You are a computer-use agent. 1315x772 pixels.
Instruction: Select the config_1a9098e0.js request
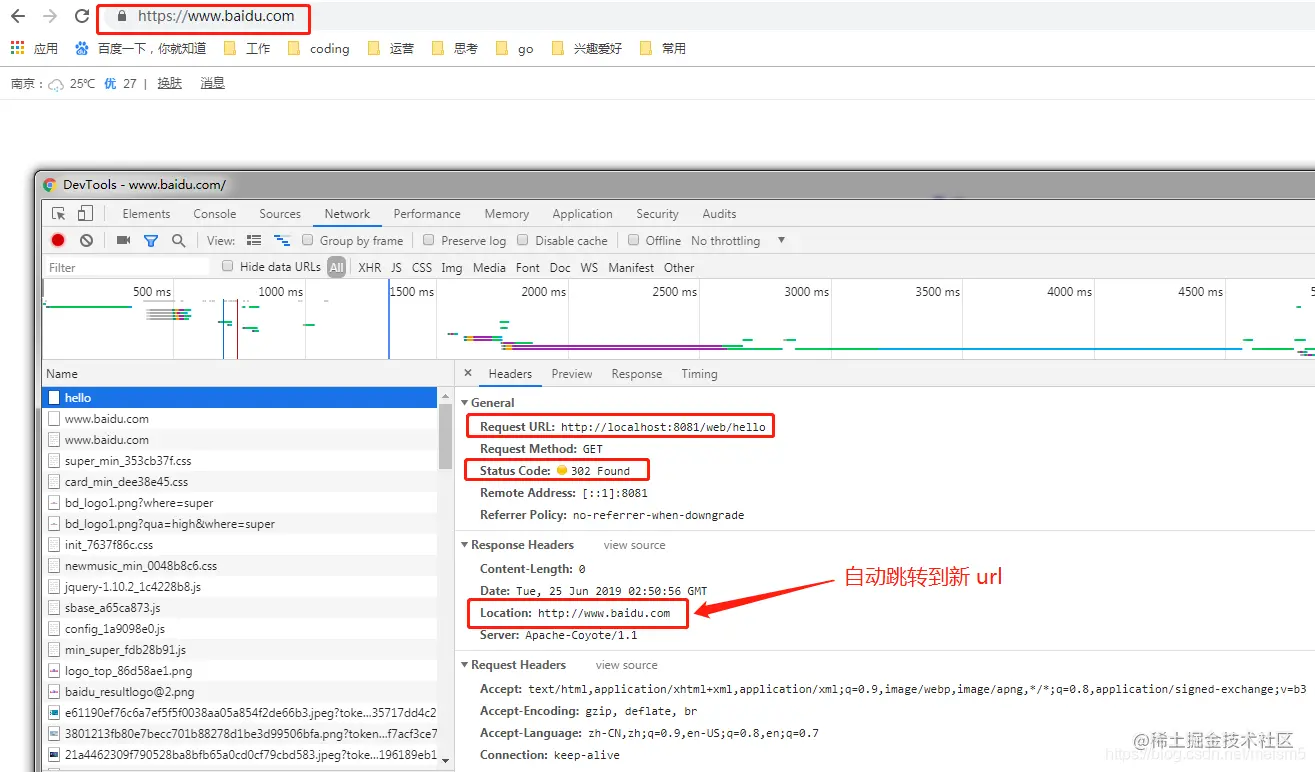pyautogui.click(x=240, y=629)
